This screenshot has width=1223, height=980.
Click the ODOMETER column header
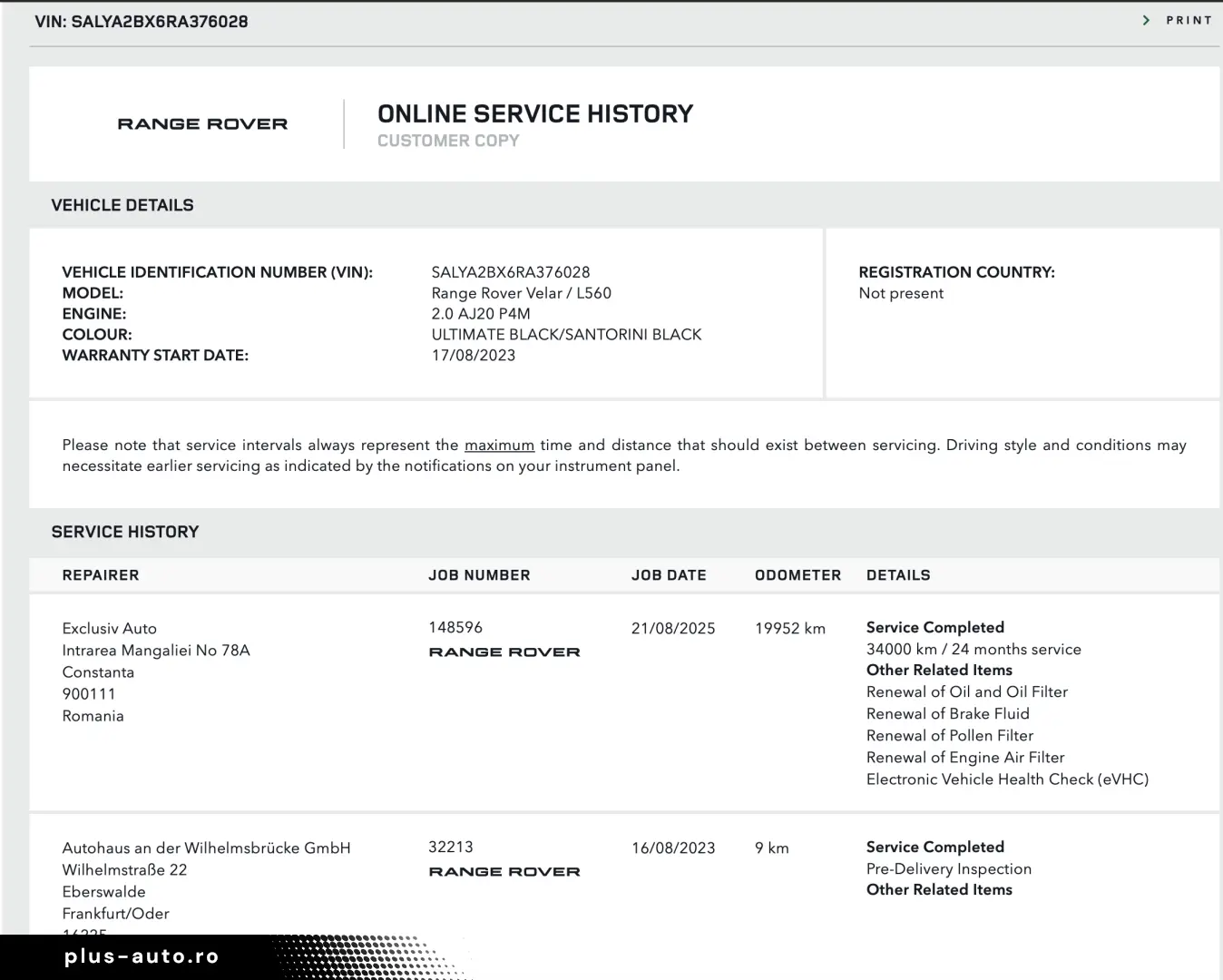click(798, 575)
